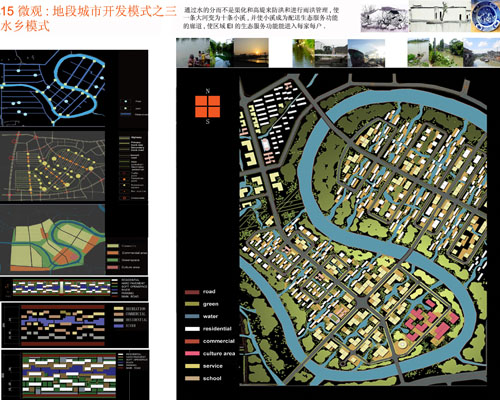Open the road network diagram with yellow dots
500x400 pixels.
coord(53,166)
